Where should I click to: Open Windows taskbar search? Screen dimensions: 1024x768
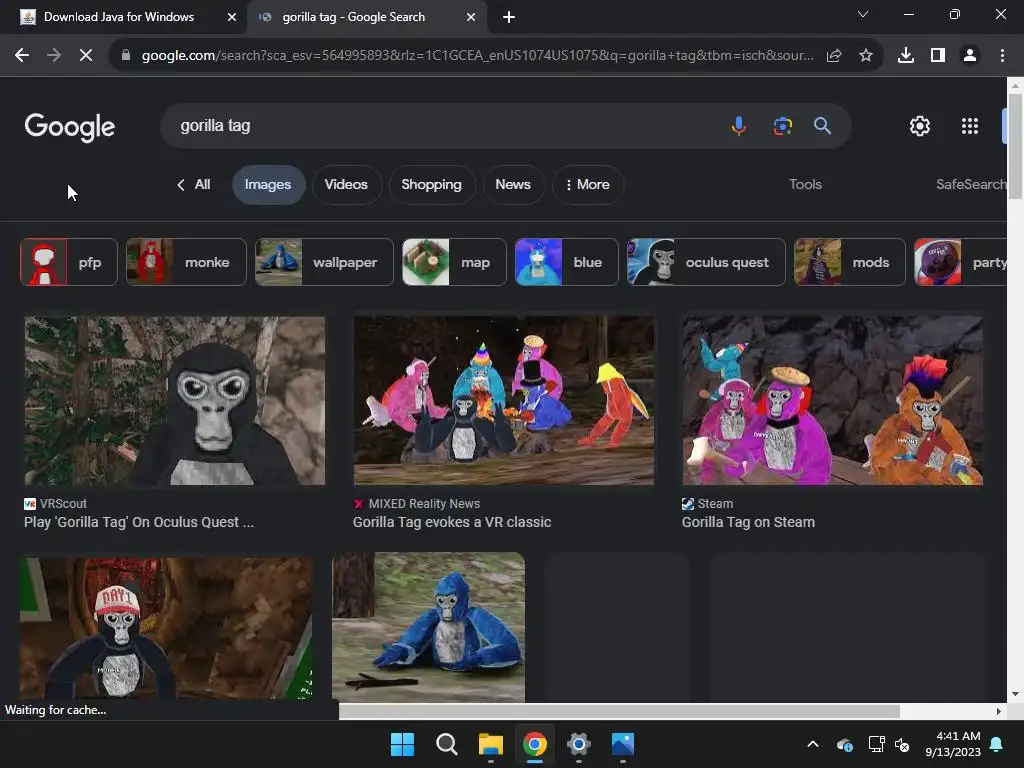point(447,744)
